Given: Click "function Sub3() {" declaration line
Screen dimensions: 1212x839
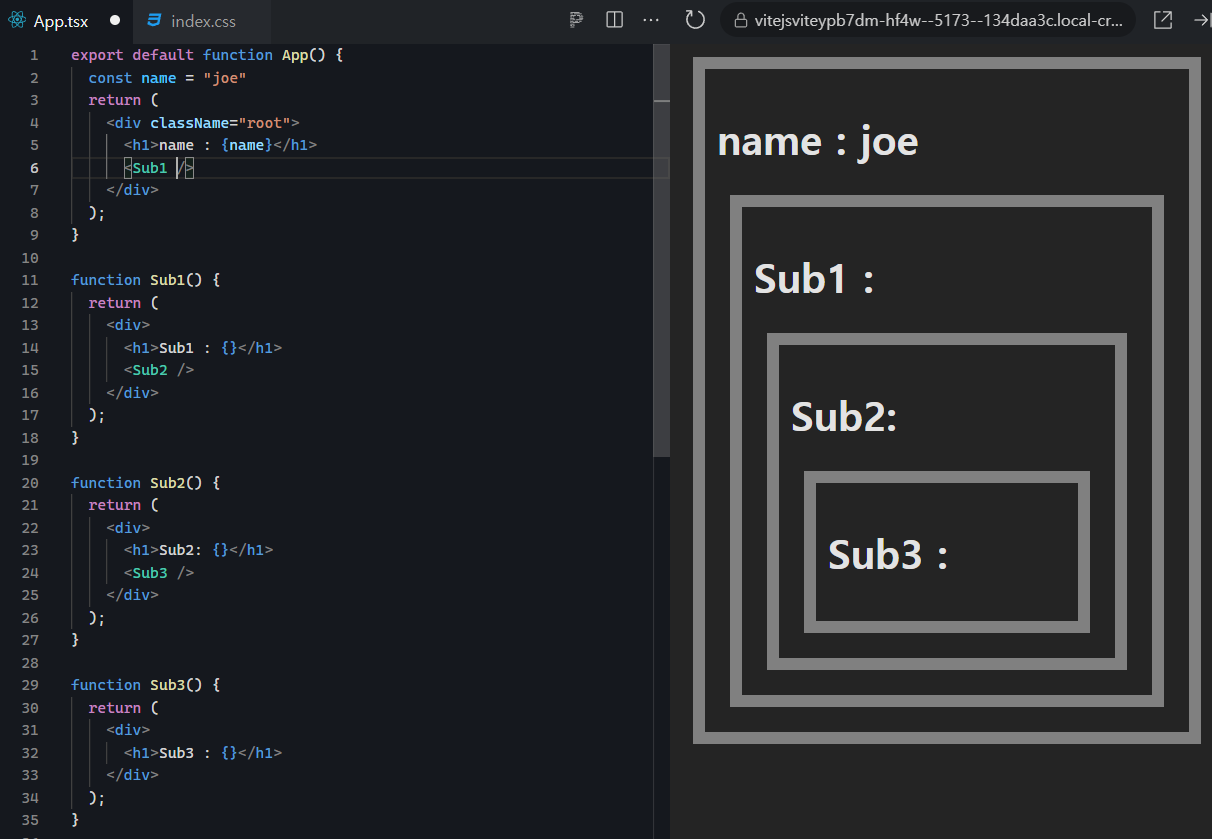Looking at the screenshot, I should [x=145, y=685].
